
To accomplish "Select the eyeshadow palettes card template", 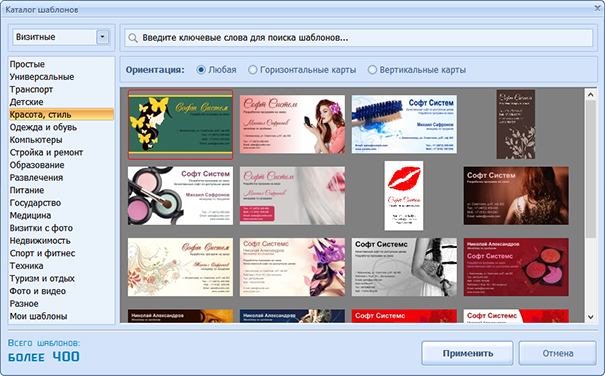I will 180,196.
